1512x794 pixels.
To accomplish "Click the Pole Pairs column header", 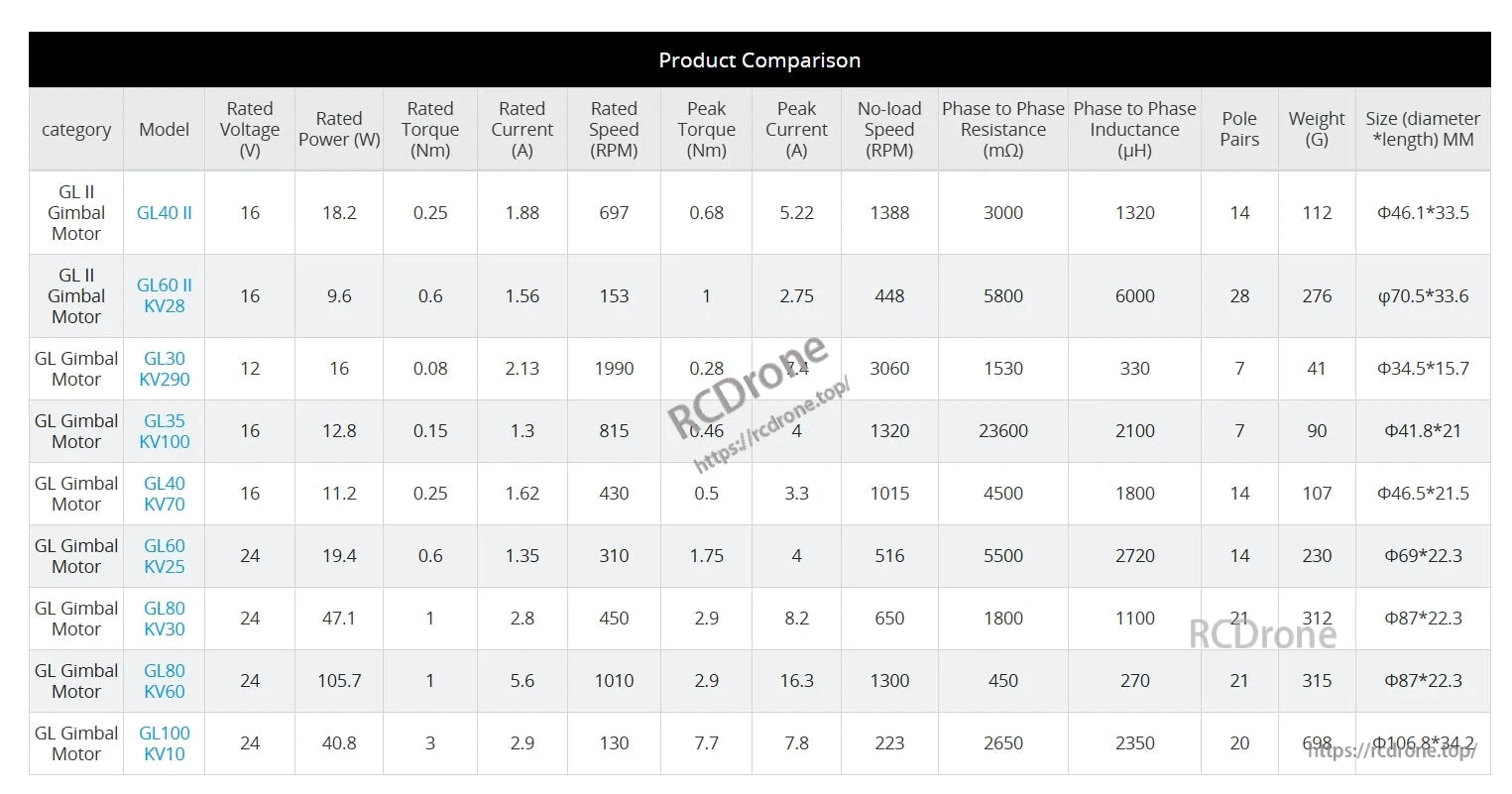I will coord(1239,130).
